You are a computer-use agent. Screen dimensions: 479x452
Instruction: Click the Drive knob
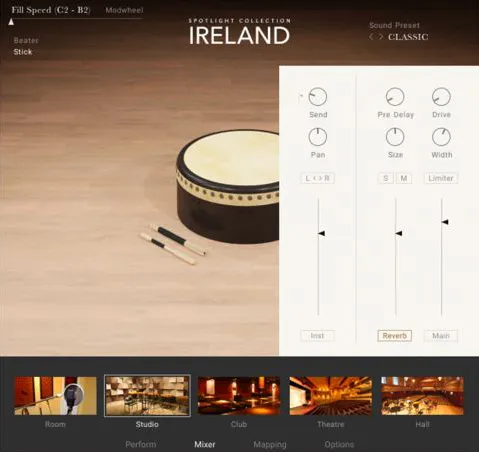point(441,97)
